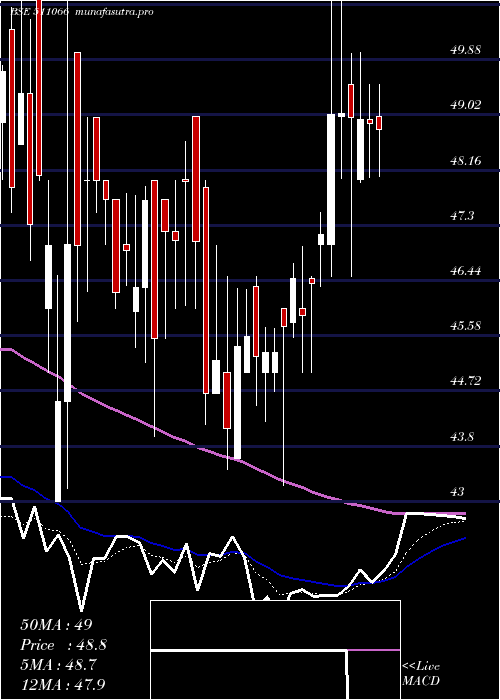This screenshot has height=700, width=500.
Task: Click the 43 price axis label
Action: [x=458, y=492]
